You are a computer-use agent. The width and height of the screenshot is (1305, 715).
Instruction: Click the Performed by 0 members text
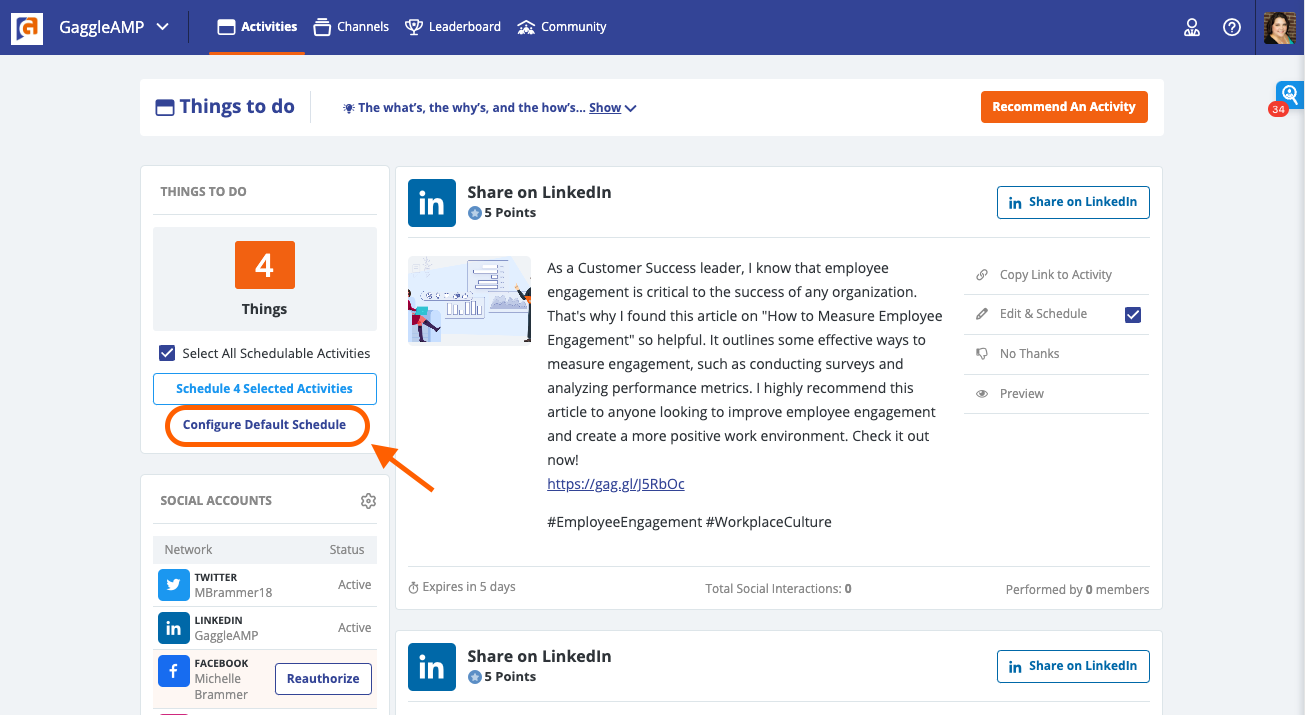tap(1078, 590)
